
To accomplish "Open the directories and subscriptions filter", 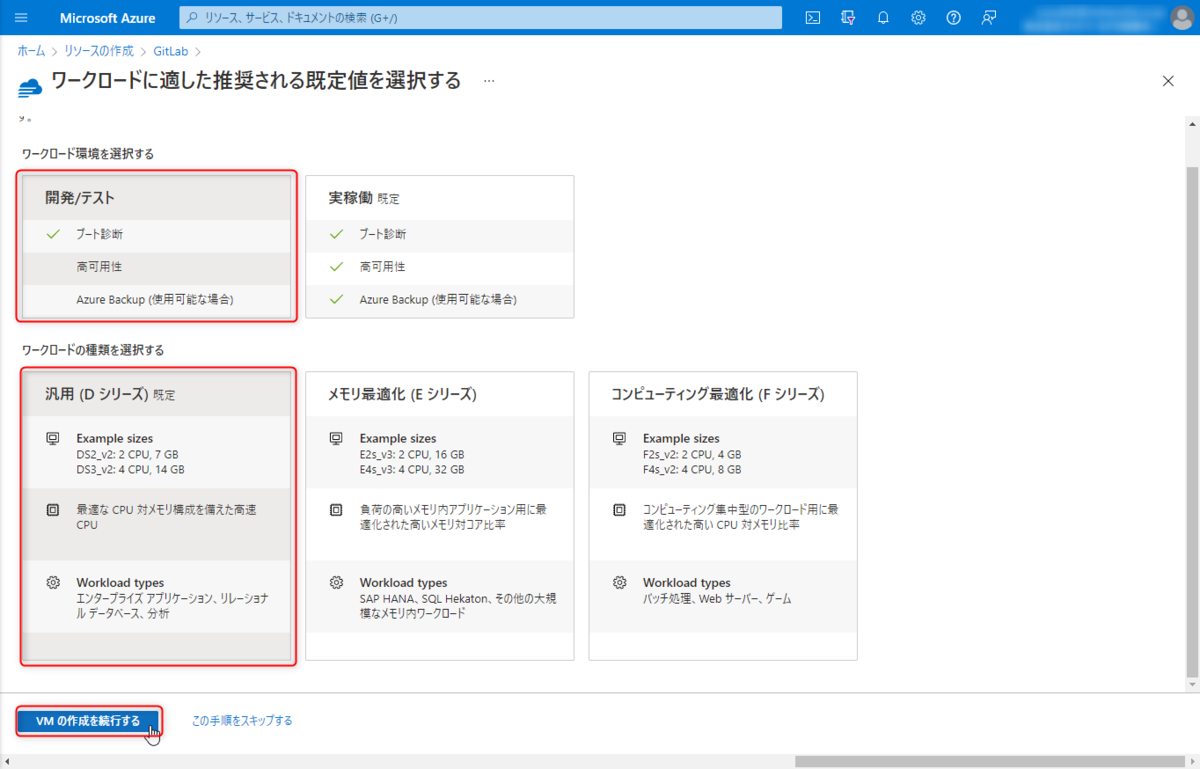I will (848, 18).
